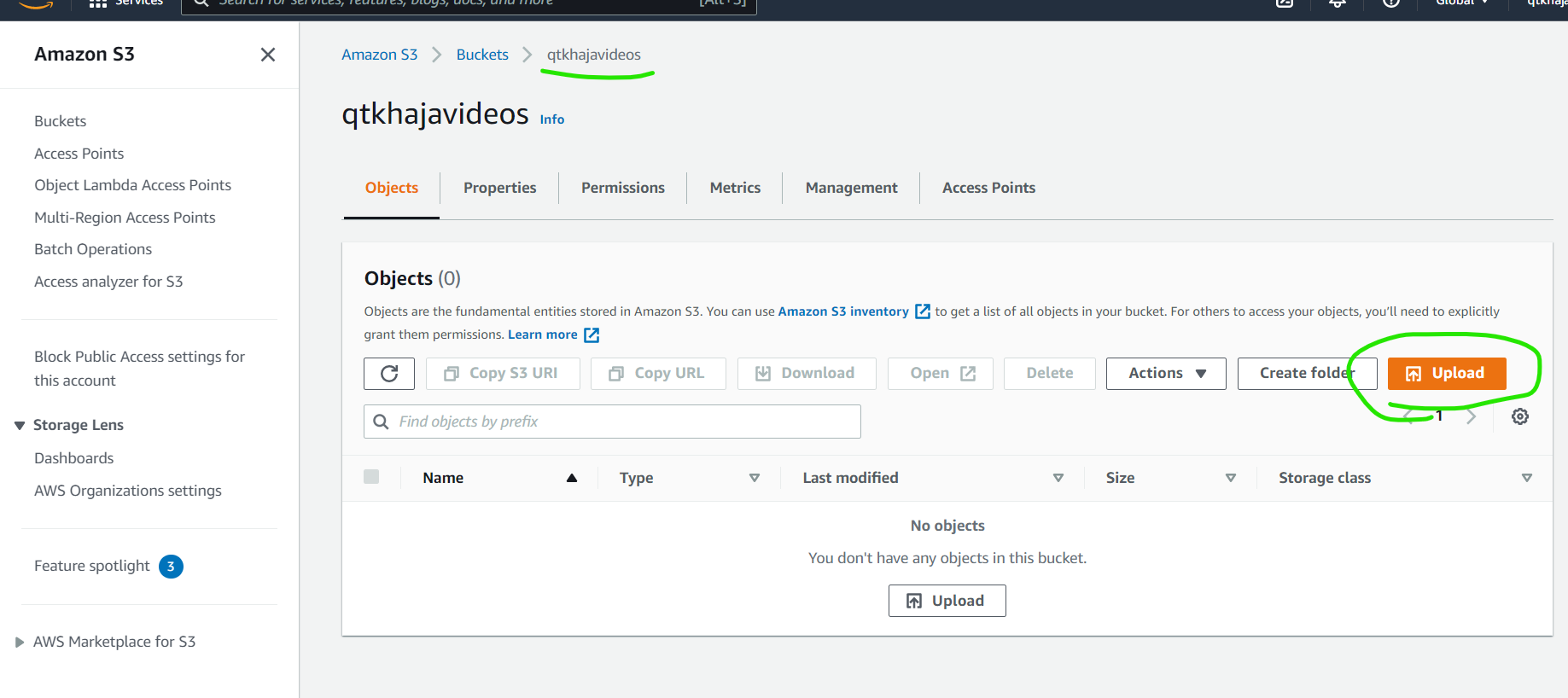The image size is (1568, 698).
Task: Click the Download button
Action: tap(807, 374)
